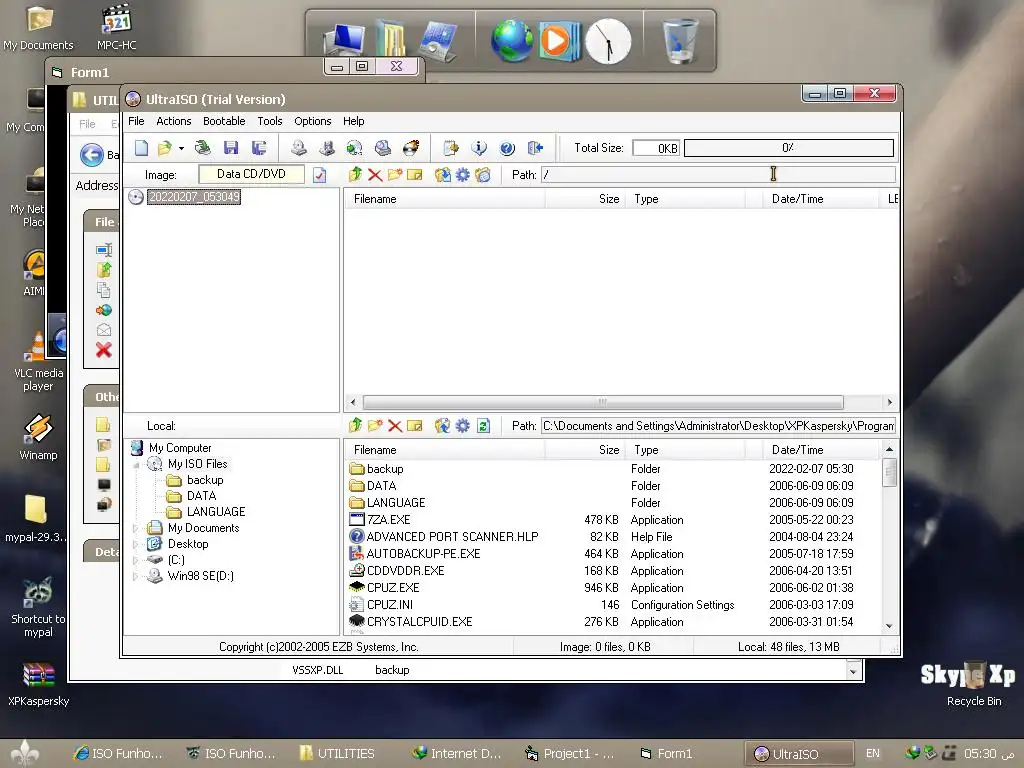The width and height of the screenshot is (1024, 768).
Task: Click the Burn CD/DVD Image flame icon
Action: coord(411,148)
